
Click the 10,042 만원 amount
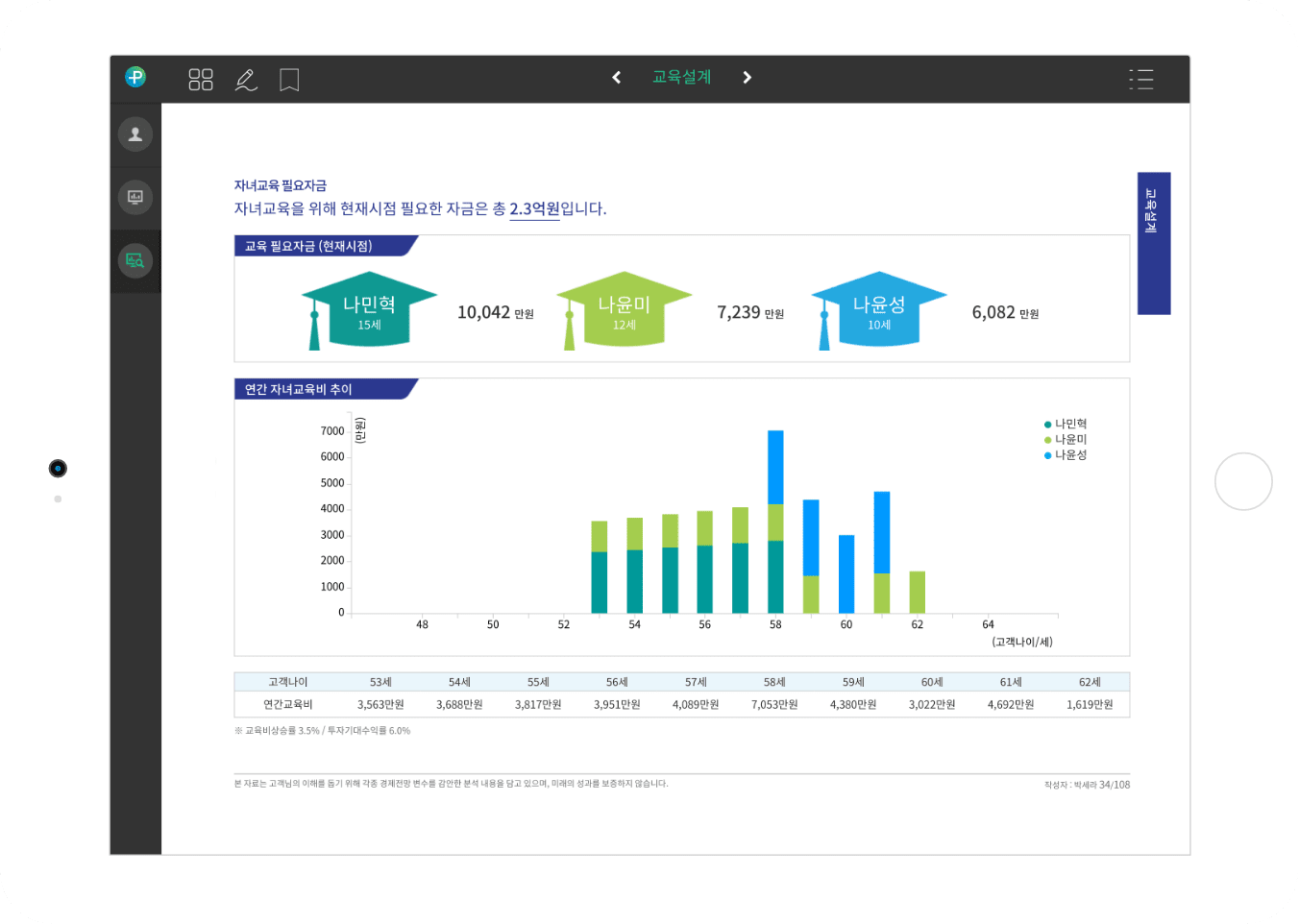coord(495,312)
